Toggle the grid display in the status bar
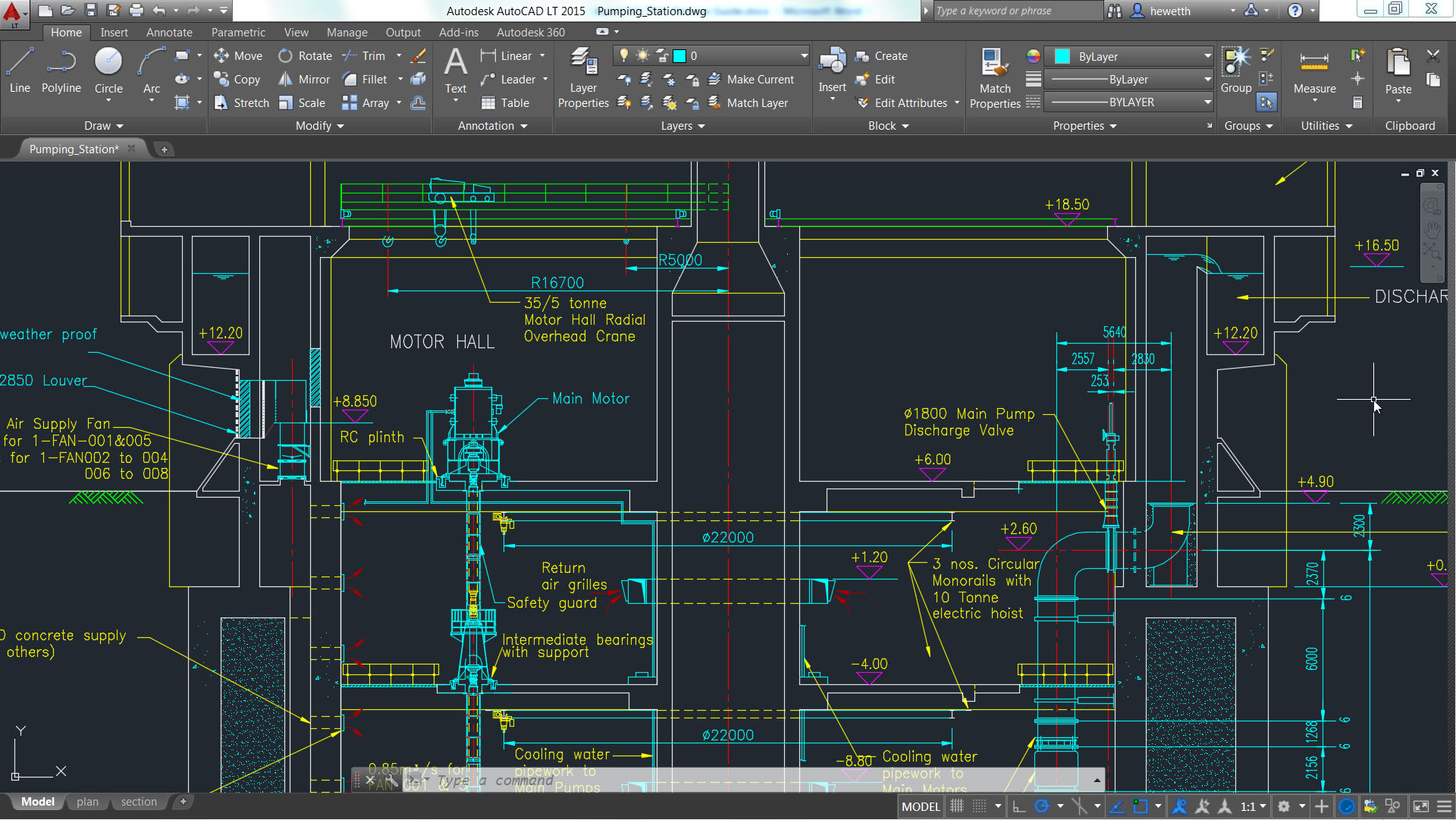 click(x=957, y=806)
